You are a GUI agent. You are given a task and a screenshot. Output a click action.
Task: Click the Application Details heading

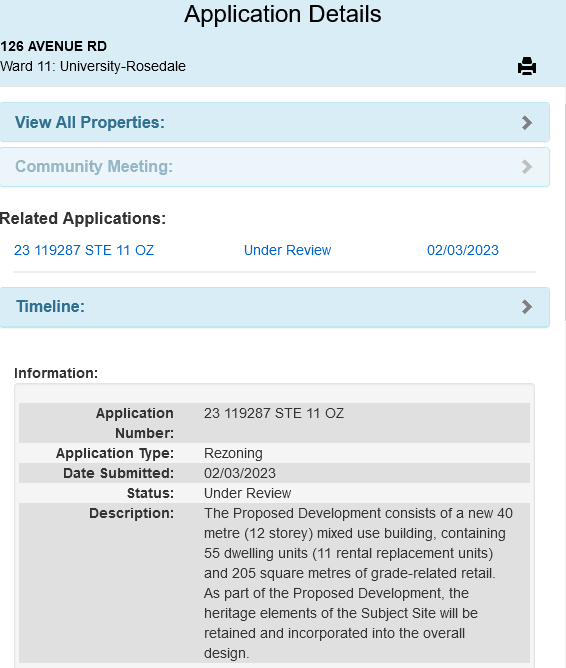click(x=283, y=14)
